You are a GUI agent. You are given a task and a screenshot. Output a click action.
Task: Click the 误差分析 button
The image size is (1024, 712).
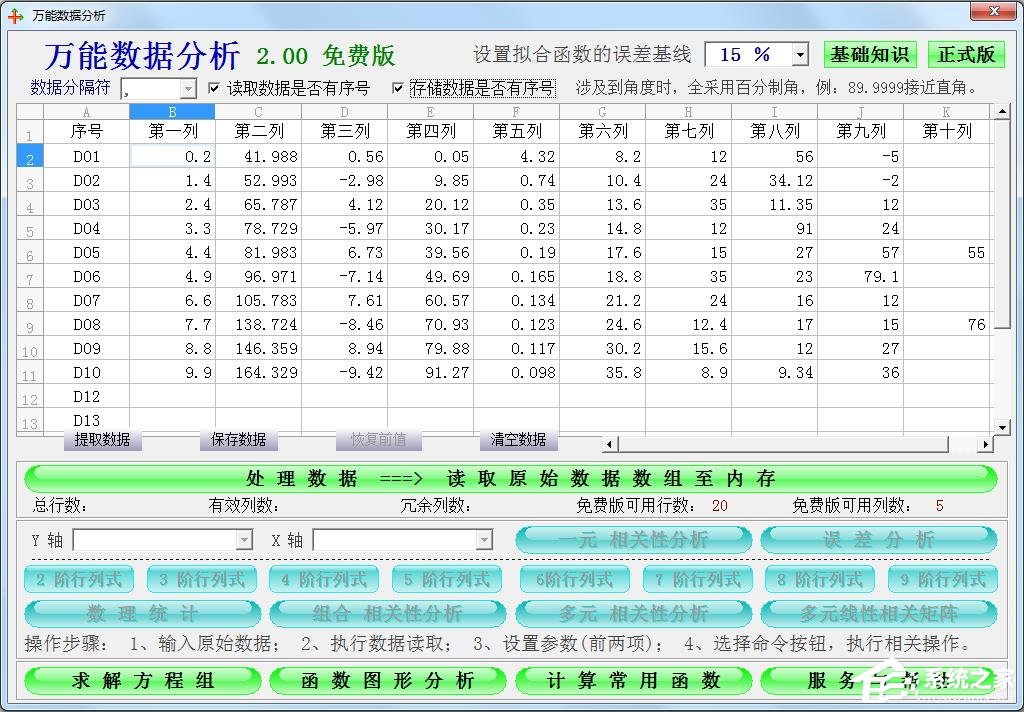(x=878, y=540)
